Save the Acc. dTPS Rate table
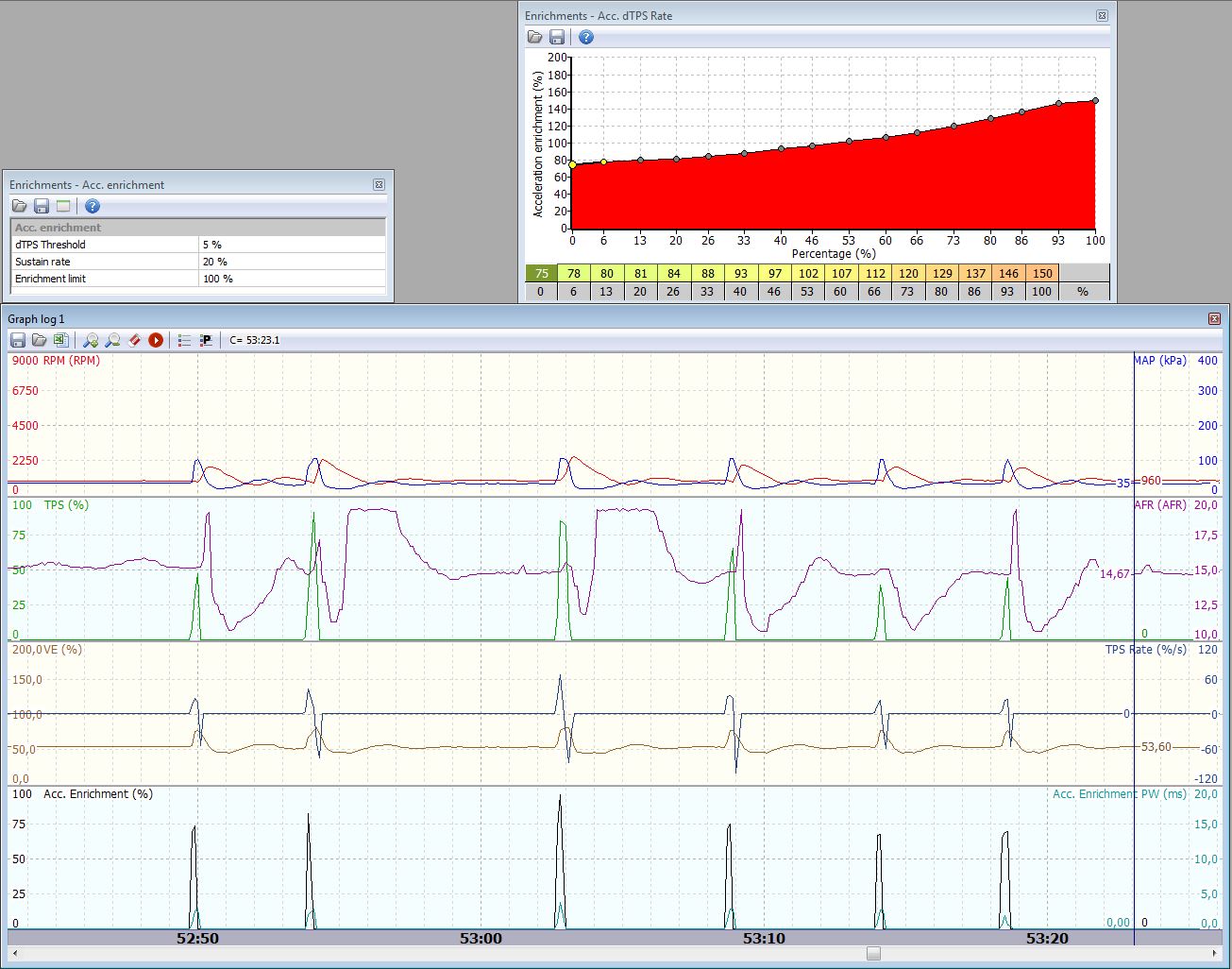1232x969 pixels. [x=557, y=37]
